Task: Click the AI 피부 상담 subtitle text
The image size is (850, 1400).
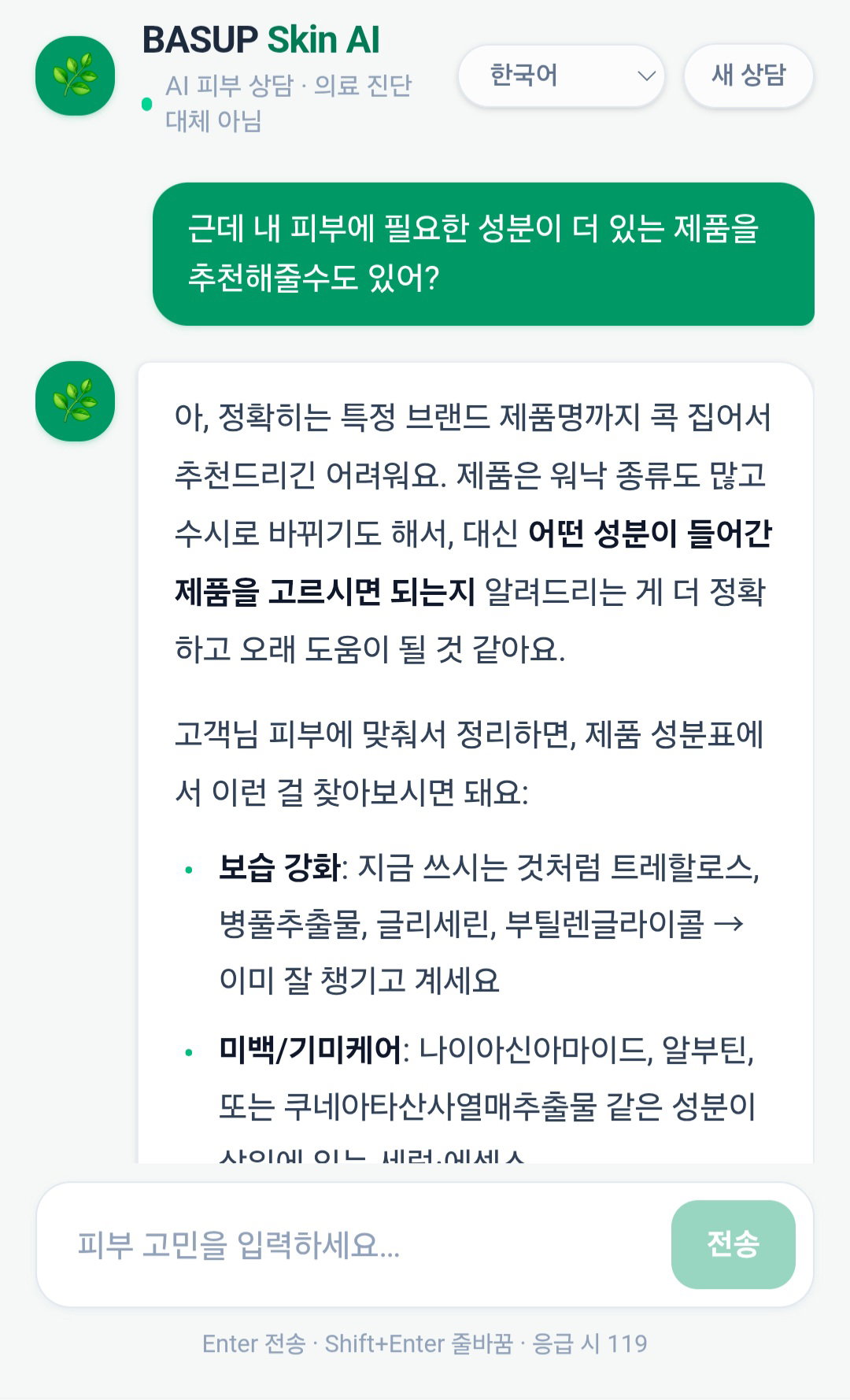Action: (x=288, y=103)
